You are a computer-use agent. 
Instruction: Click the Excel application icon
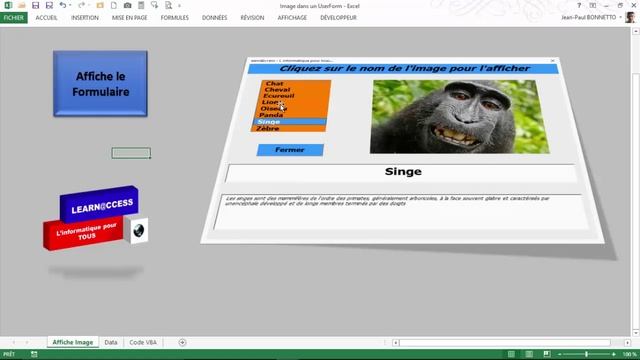click(8, 5)
